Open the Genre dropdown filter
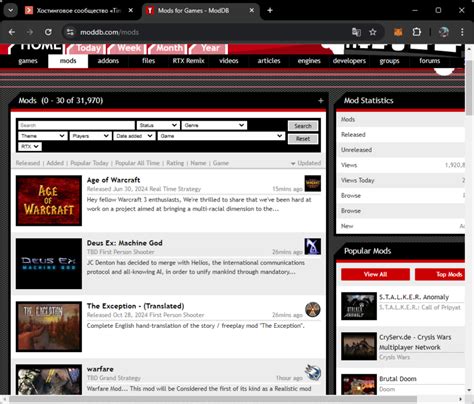 point(214,125)
